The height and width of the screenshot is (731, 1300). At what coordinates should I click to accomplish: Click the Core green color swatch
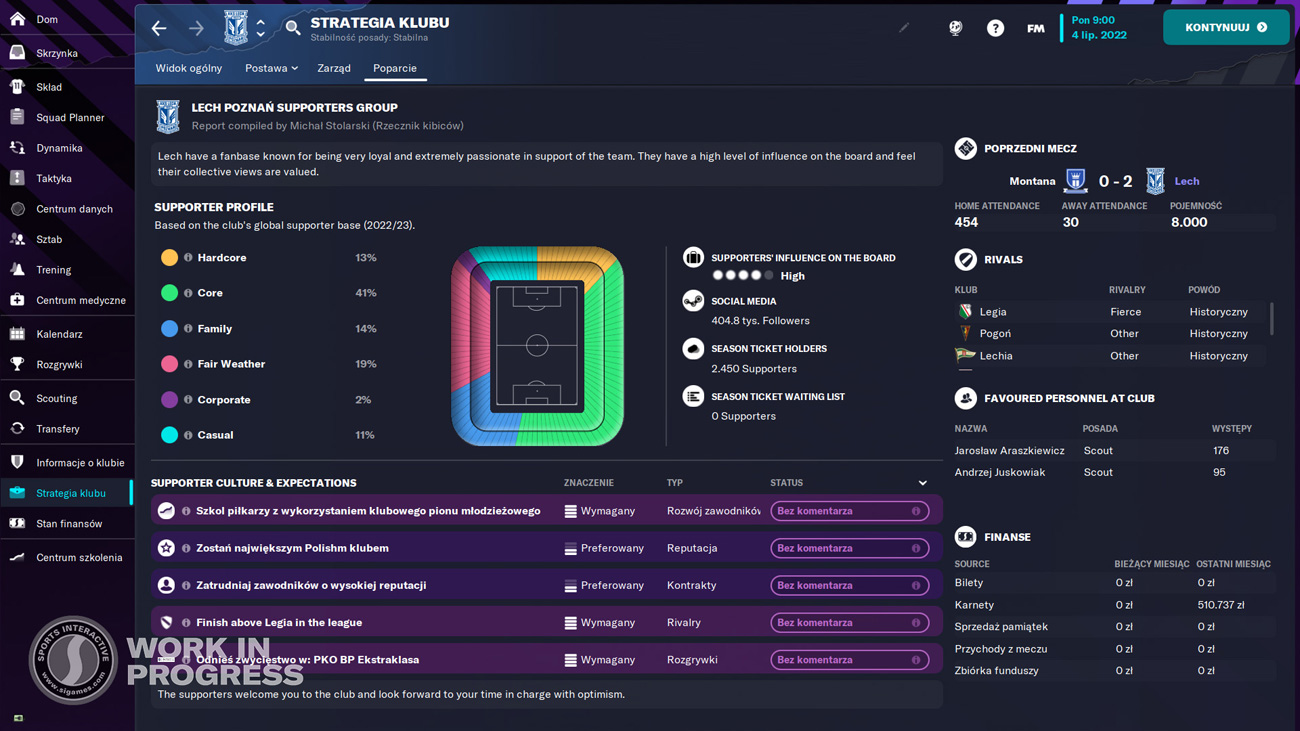click(x=169, y=293)
